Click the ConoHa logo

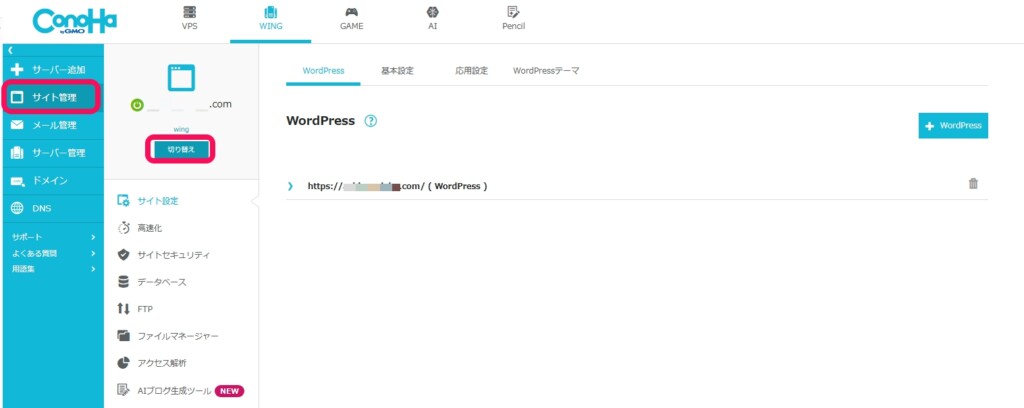point(74,22)
